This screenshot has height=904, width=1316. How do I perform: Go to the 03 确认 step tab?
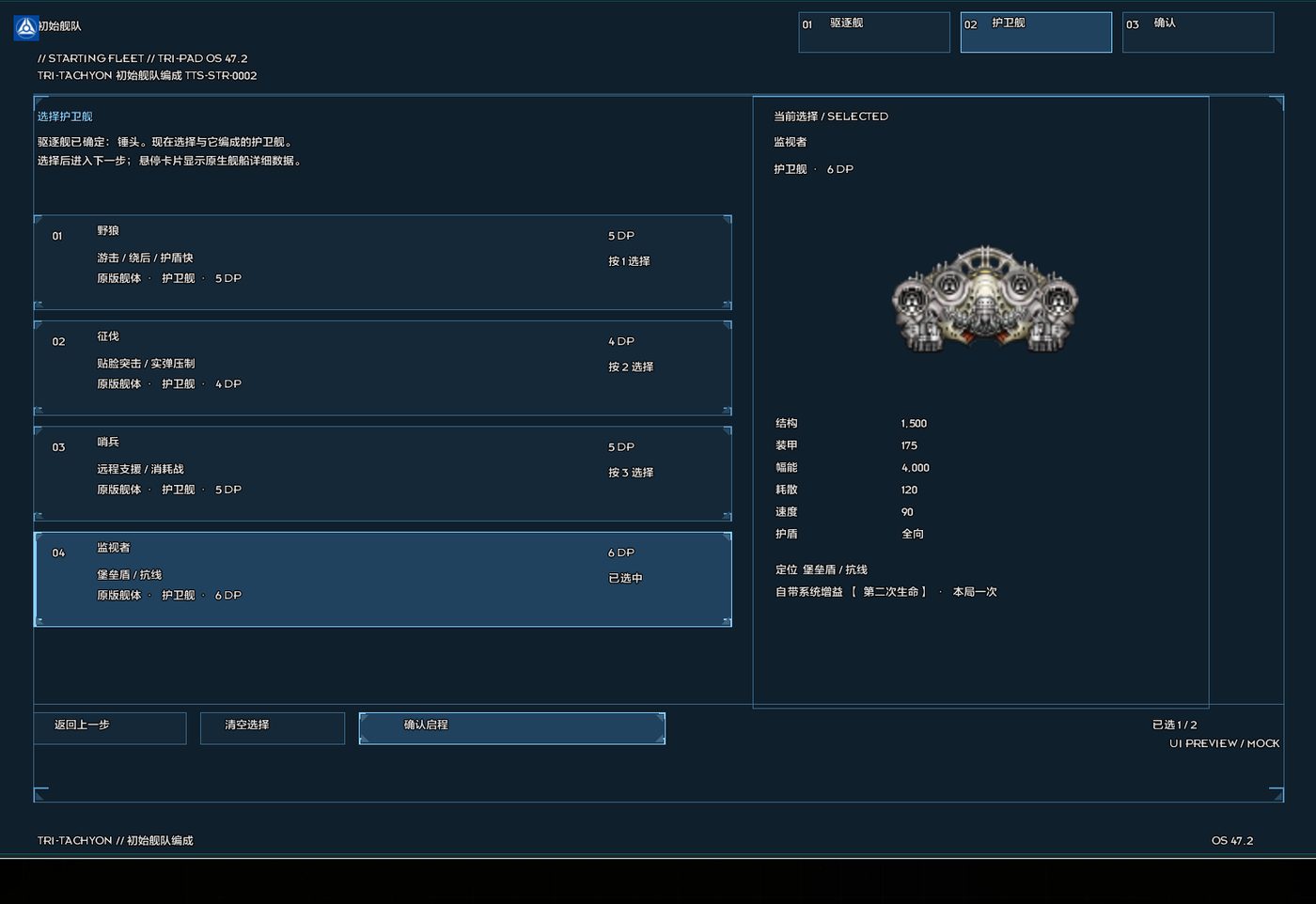tap(1198, 32)
